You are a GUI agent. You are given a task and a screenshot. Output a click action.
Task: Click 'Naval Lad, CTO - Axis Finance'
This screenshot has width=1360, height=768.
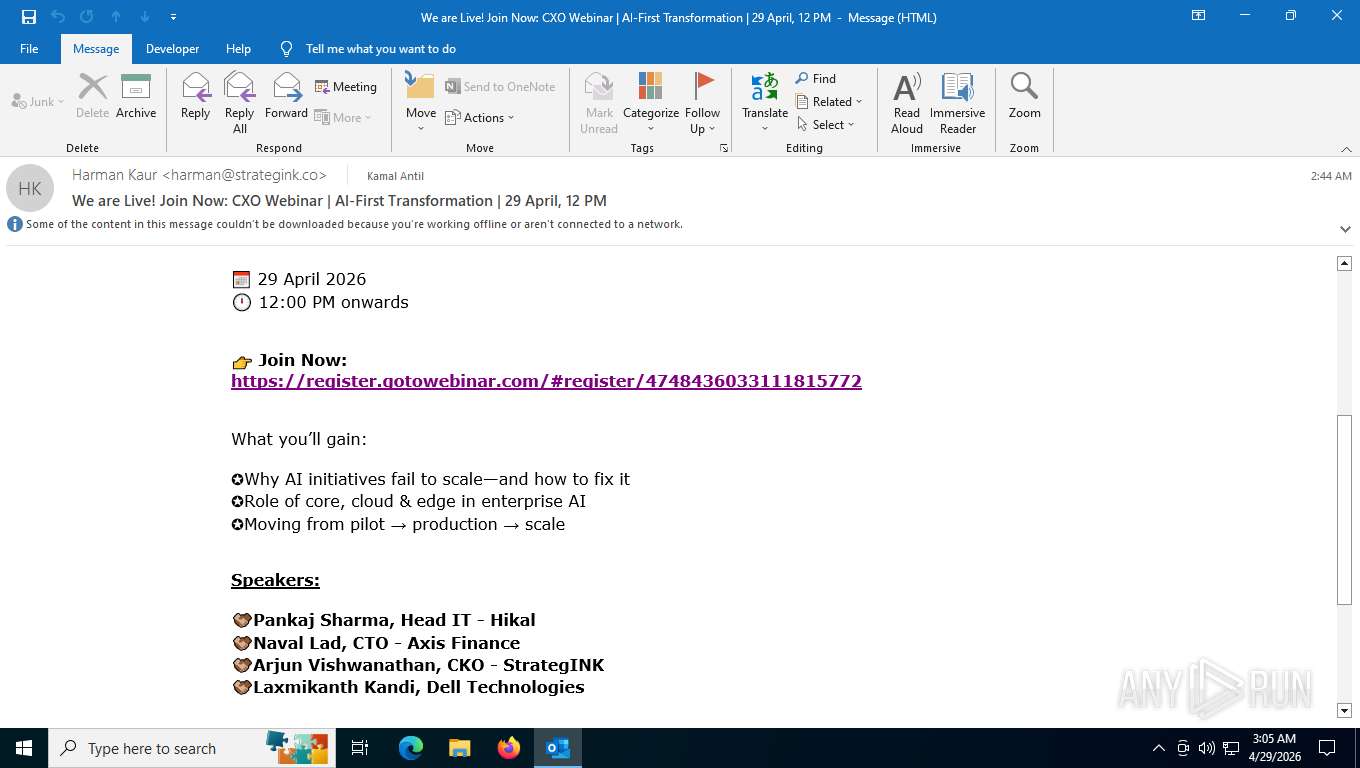(387, 643)
